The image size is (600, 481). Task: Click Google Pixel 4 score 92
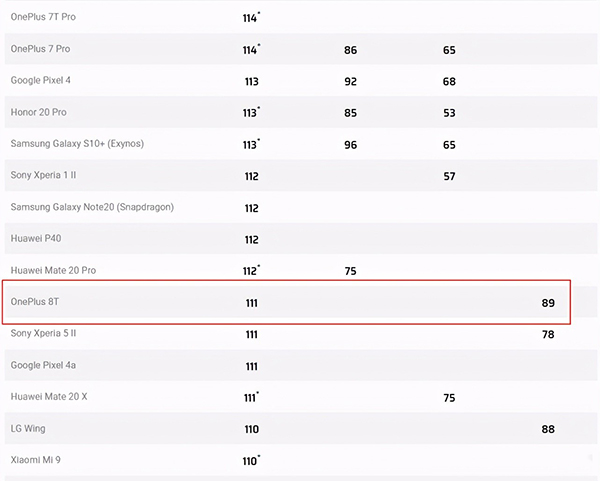click(351, 82)
